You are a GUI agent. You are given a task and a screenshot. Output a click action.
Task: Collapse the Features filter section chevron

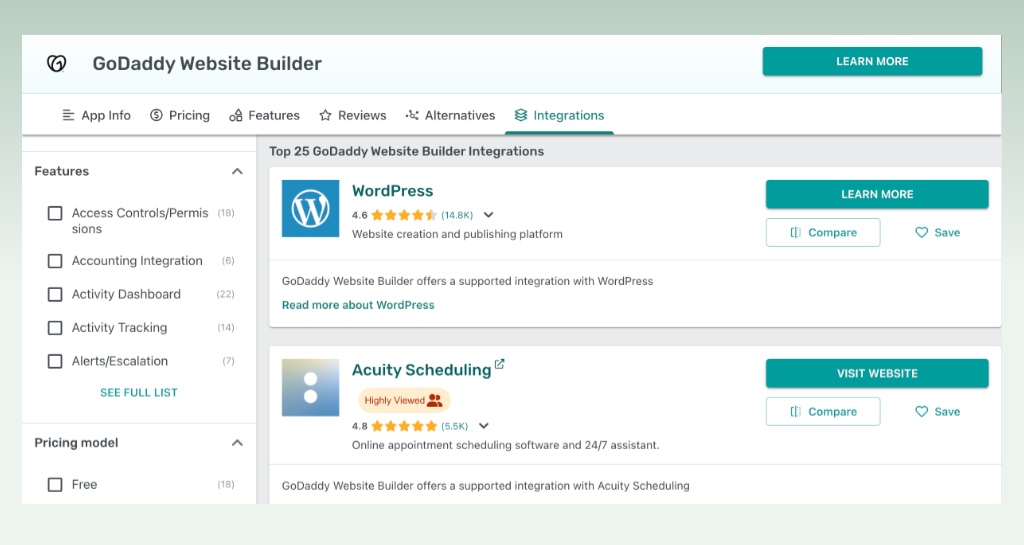[237, 172]
